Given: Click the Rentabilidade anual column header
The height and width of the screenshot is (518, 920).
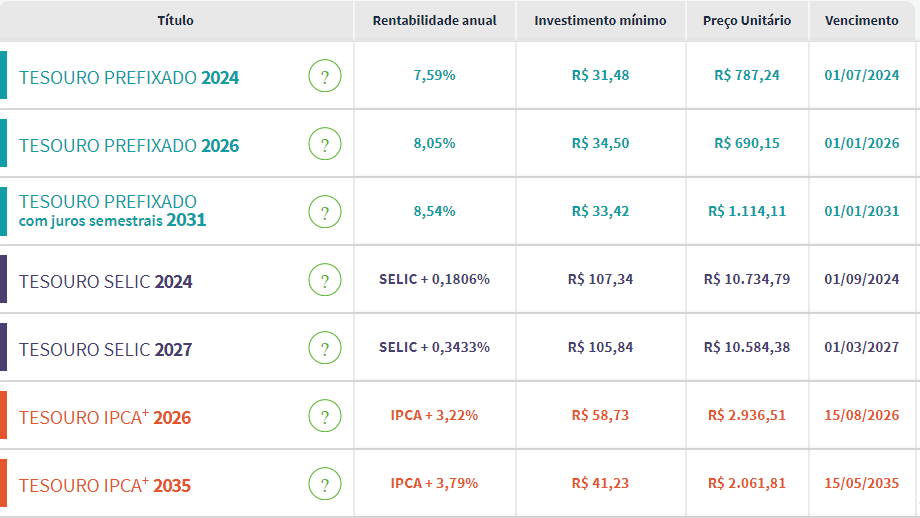Looking at the screenshot, I should tap(435, 21).
